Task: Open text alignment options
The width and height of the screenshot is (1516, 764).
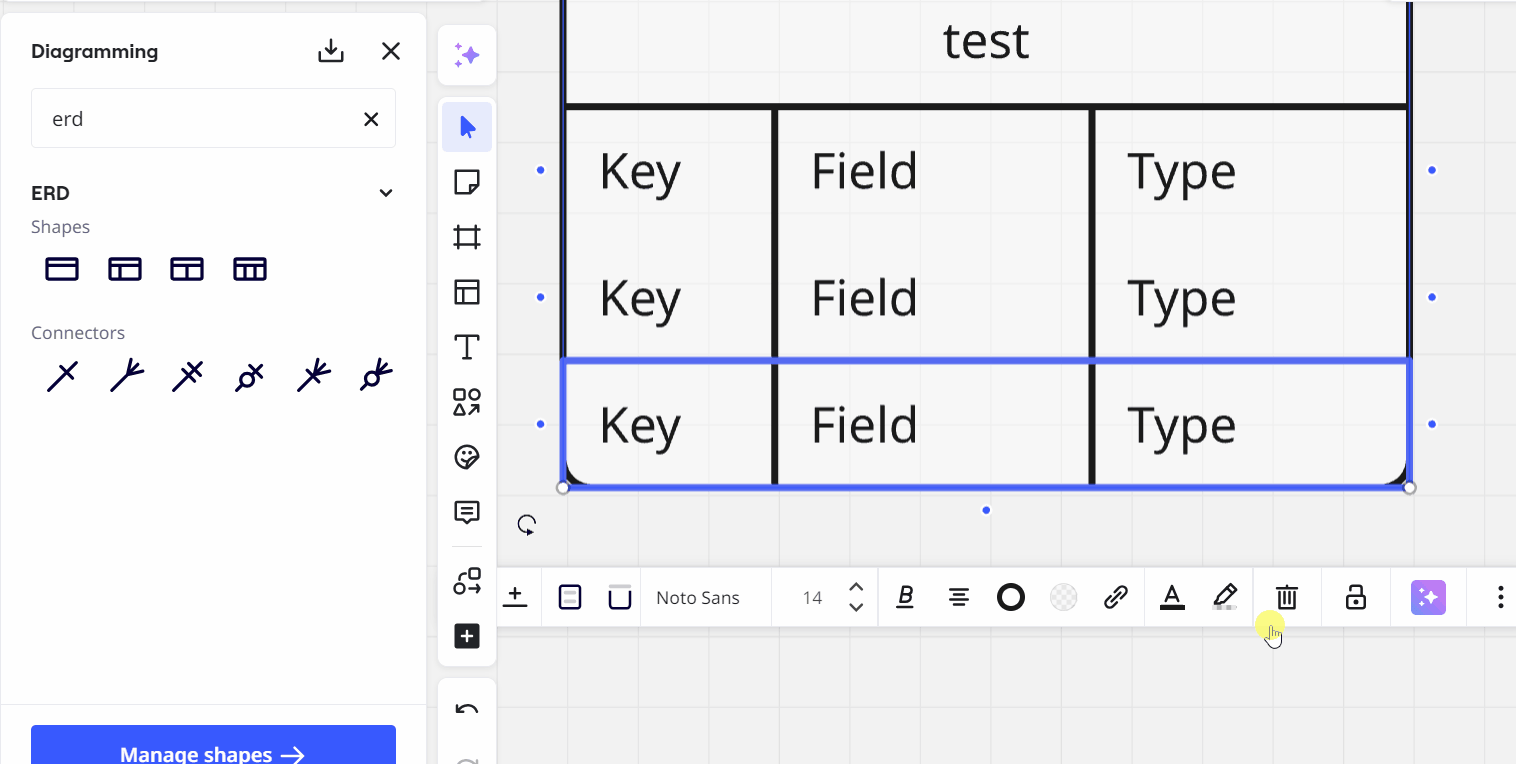Action: click(x=958, y=597)
